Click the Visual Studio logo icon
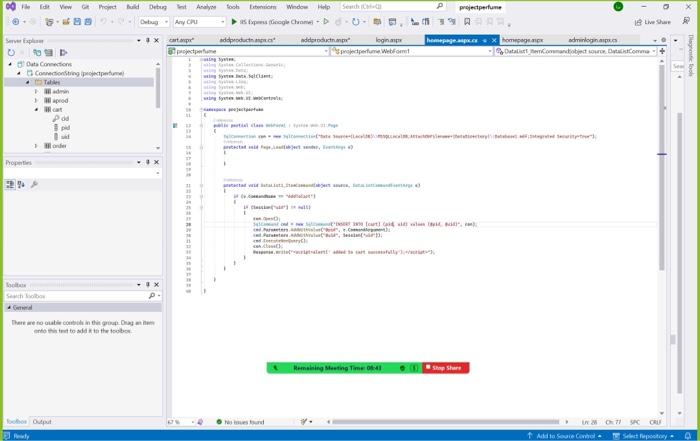The height and width of the screenshot is (441, 700). 10,7
